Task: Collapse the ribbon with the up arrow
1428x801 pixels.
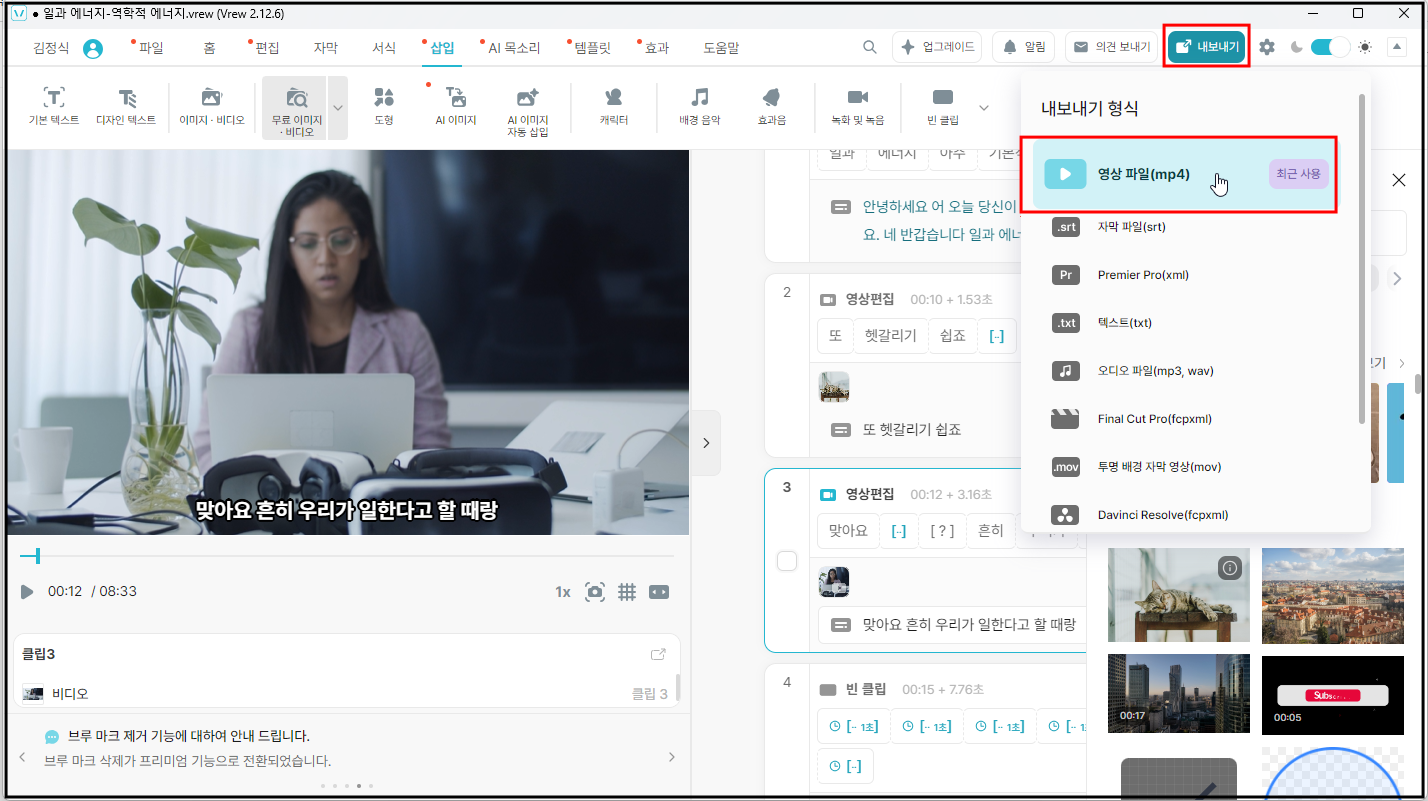Action: tap(1398, 47)
